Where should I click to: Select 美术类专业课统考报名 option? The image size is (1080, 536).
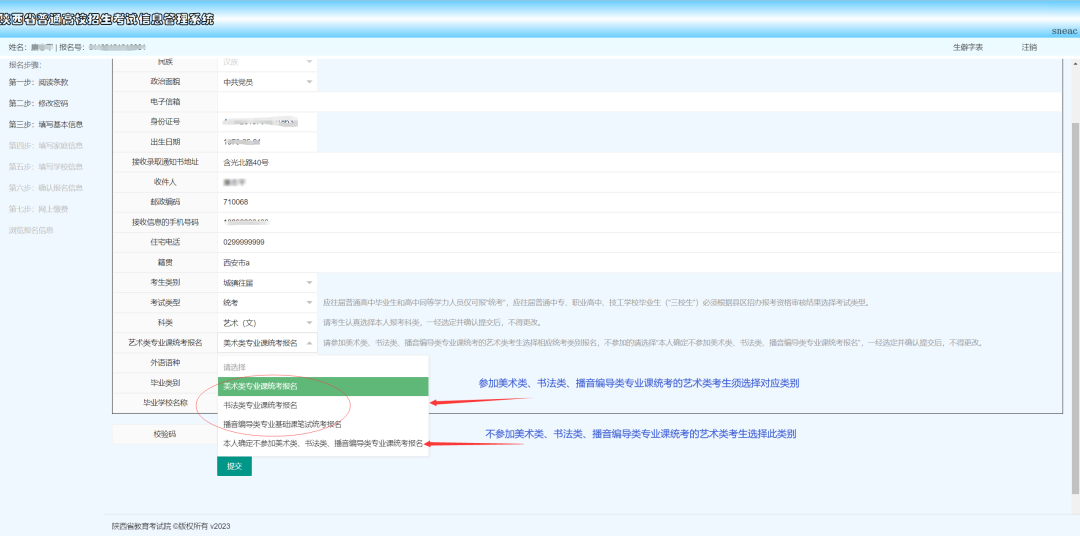tap(323, 386)
